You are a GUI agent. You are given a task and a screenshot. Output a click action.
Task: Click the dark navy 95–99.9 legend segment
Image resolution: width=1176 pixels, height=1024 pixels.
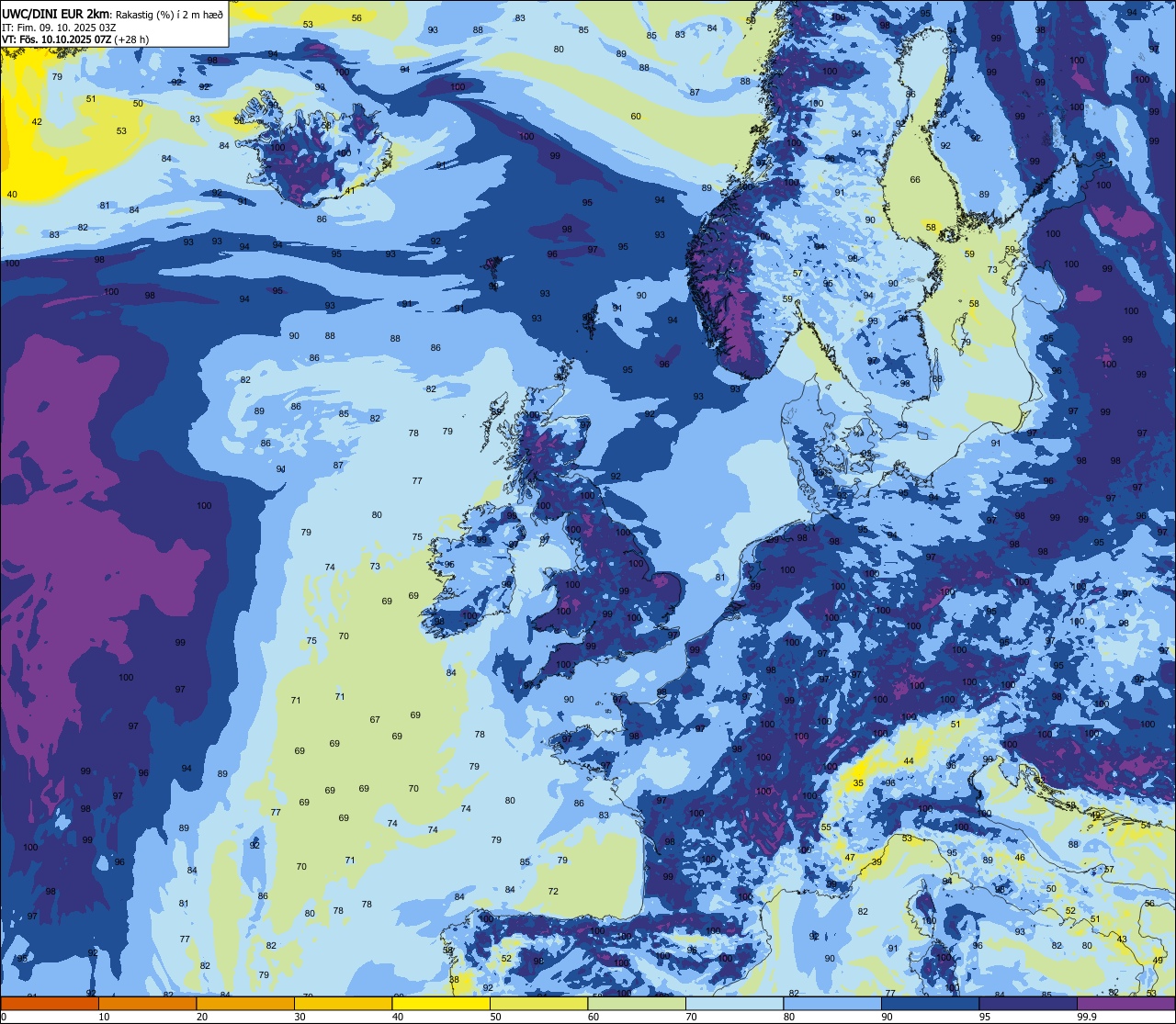[1027, 1003]
